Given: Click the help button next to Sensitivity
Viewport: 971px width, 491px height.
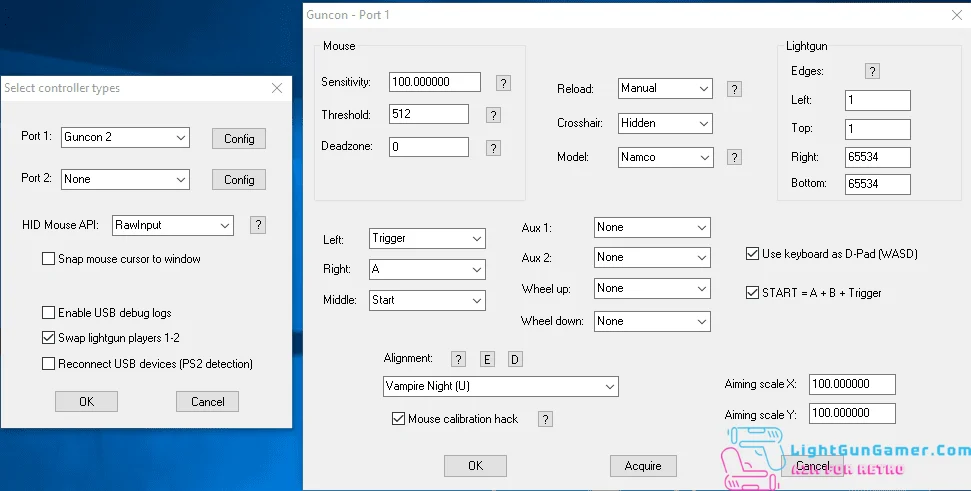Looking at the screenshot, I should coord(504,83).
